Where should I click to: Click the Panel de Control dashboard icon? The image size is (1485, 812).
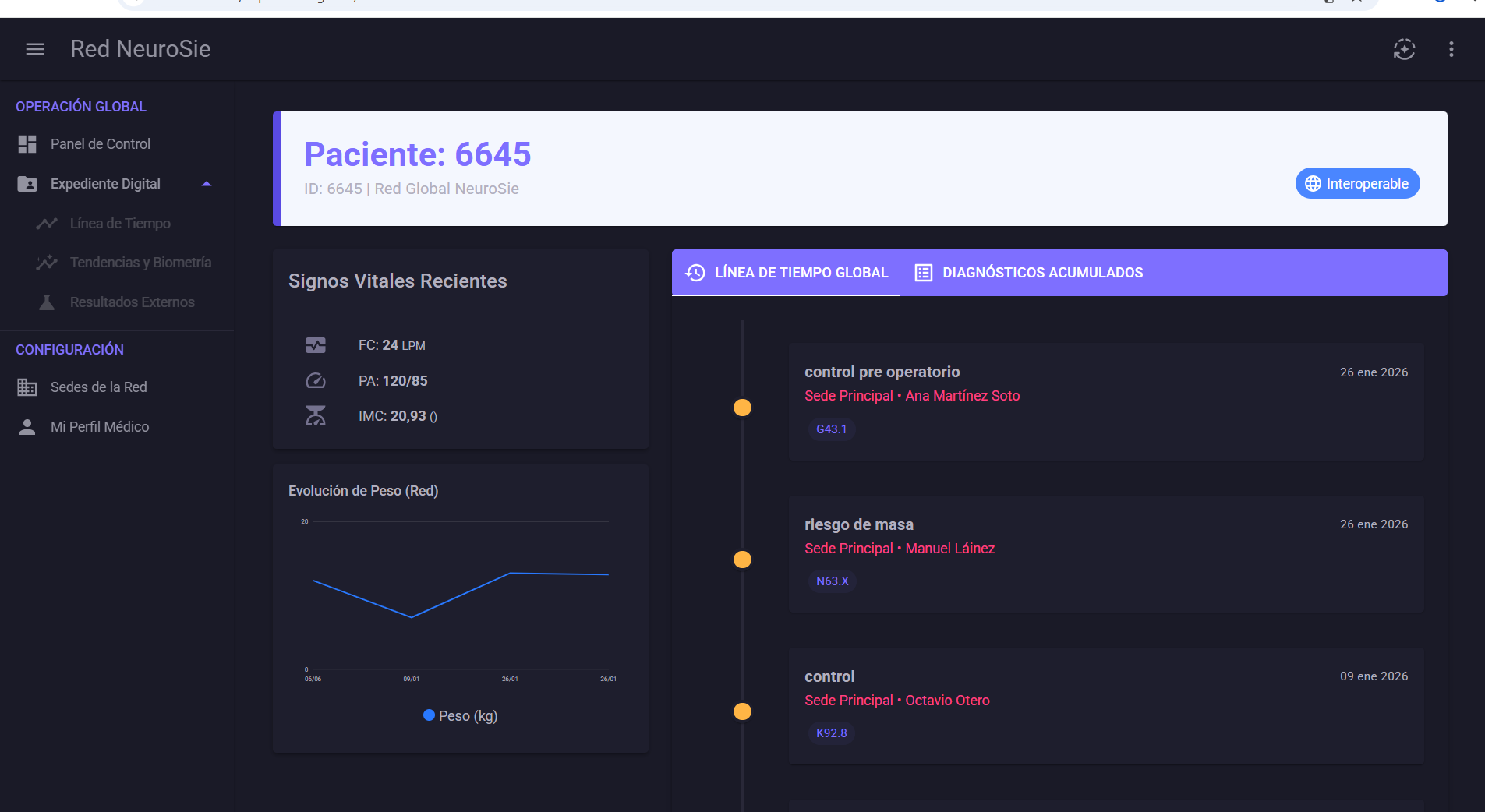pyautogui.click(x=27, y=144)
